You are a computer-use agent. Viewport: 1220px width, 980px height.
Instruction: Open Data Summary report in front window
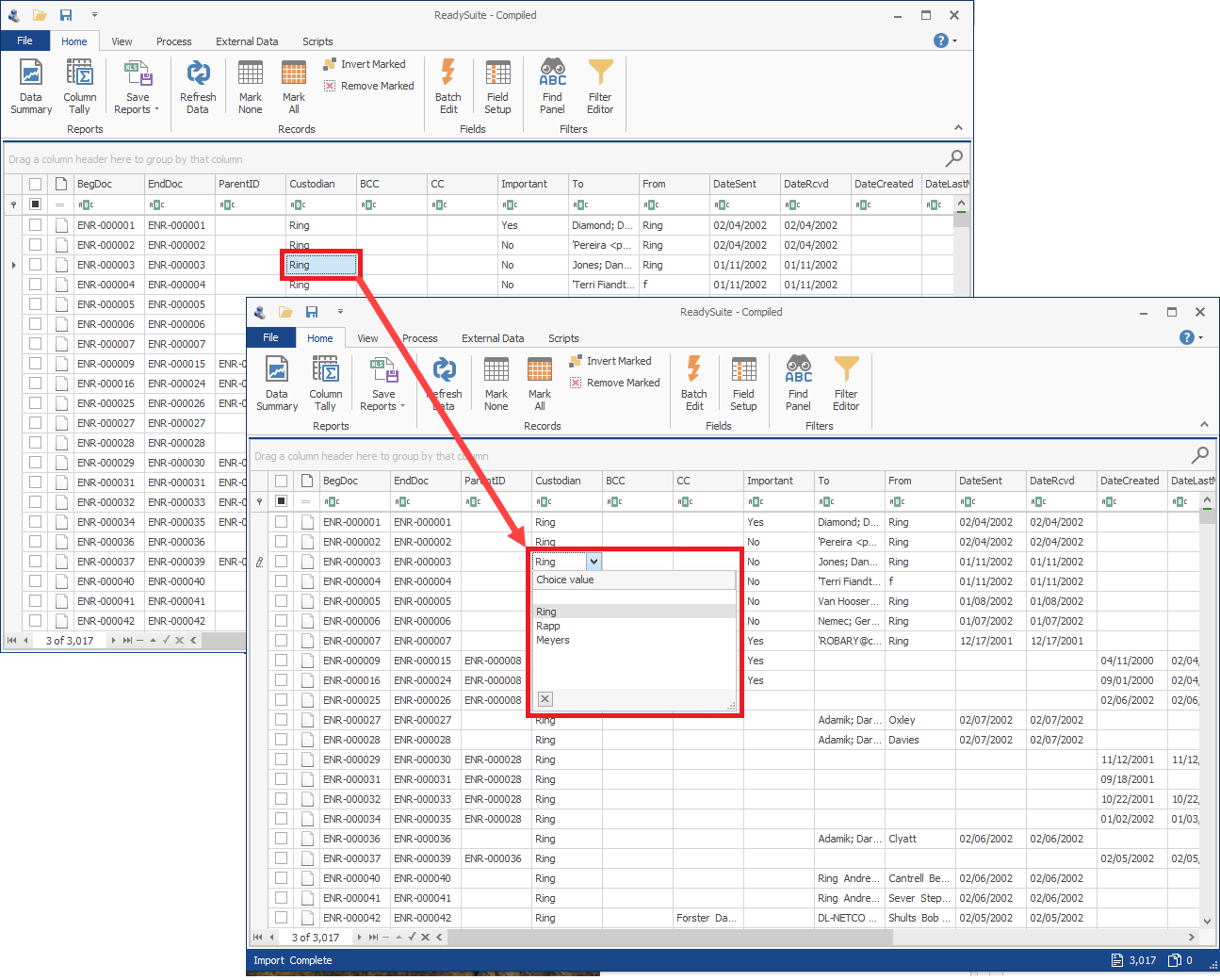pos(277,384)
